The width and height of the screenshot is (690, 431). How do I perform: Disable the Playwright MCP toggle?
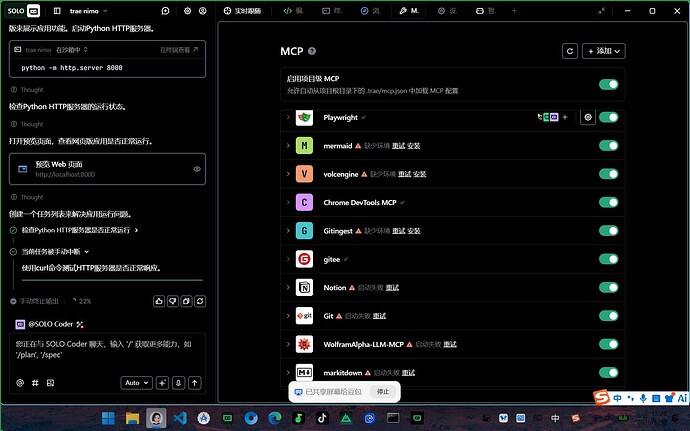tap(609, 118)
